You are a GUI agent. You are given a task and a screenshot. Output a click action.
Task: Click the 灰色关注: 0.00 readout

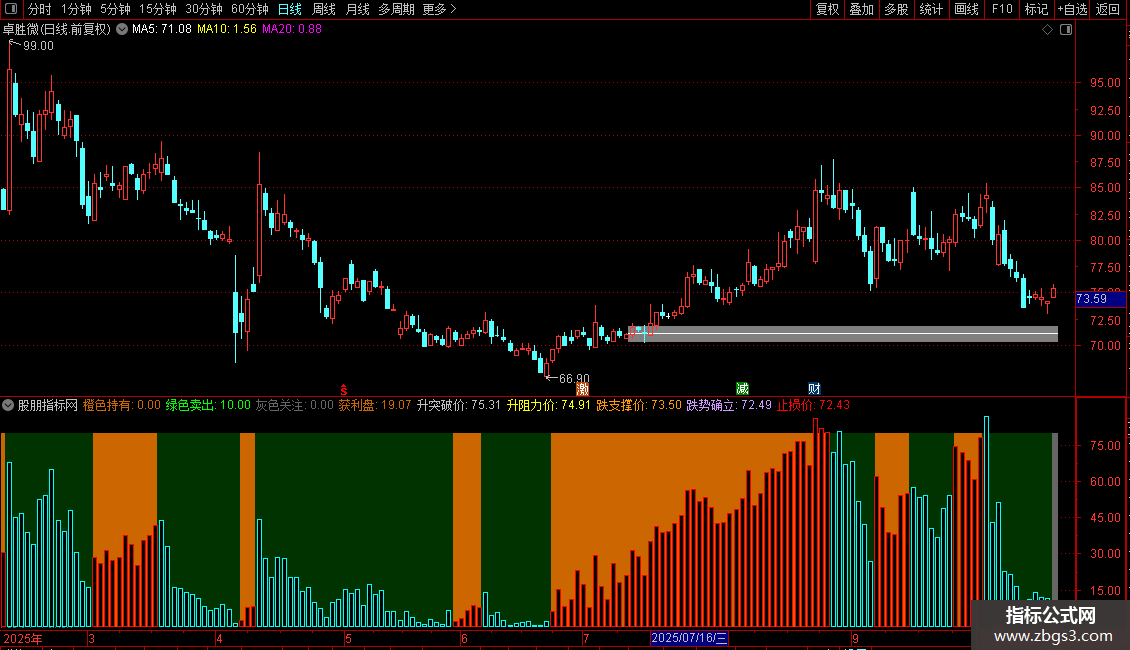point(295,405)
